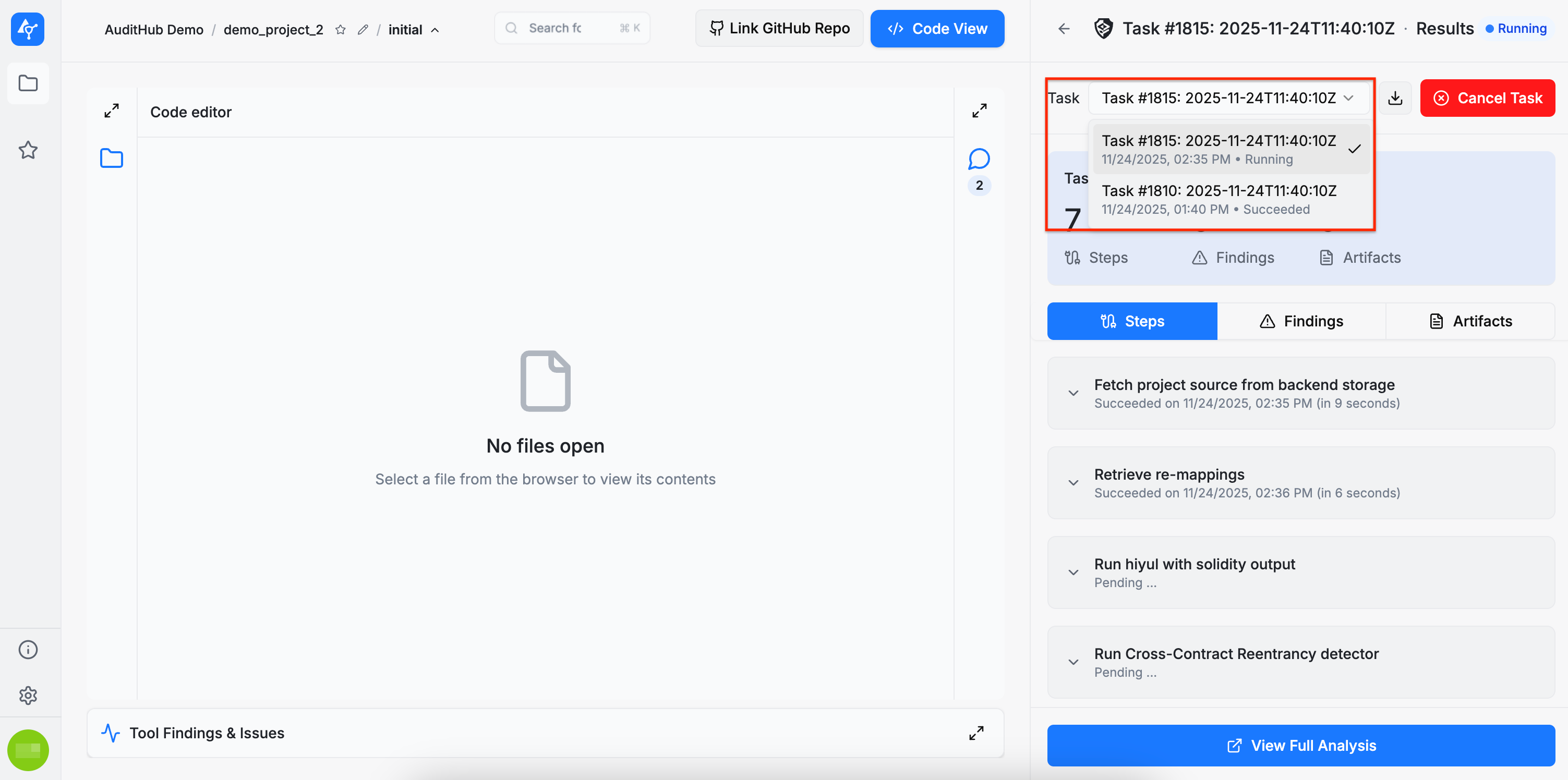Select Task #1810 Succeeded in dropdown
The width and height of the screenshot is (1568, 780).
click(1219, 199)
